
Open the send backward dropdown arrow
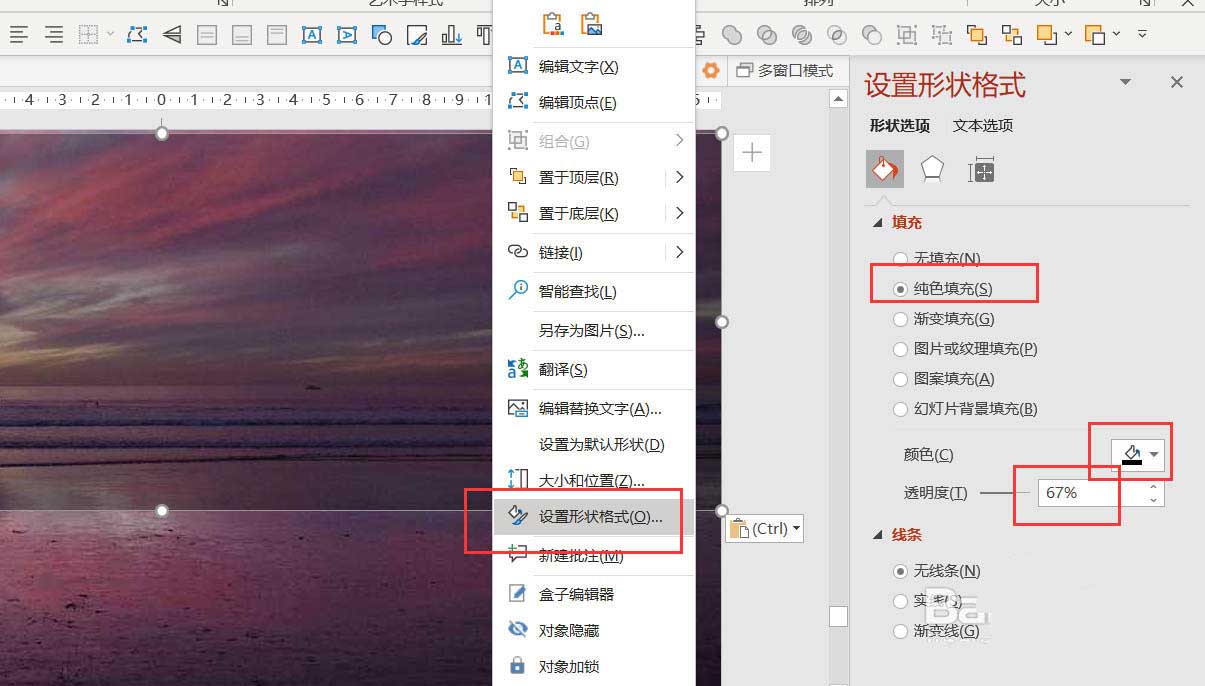coord(1117,35)
